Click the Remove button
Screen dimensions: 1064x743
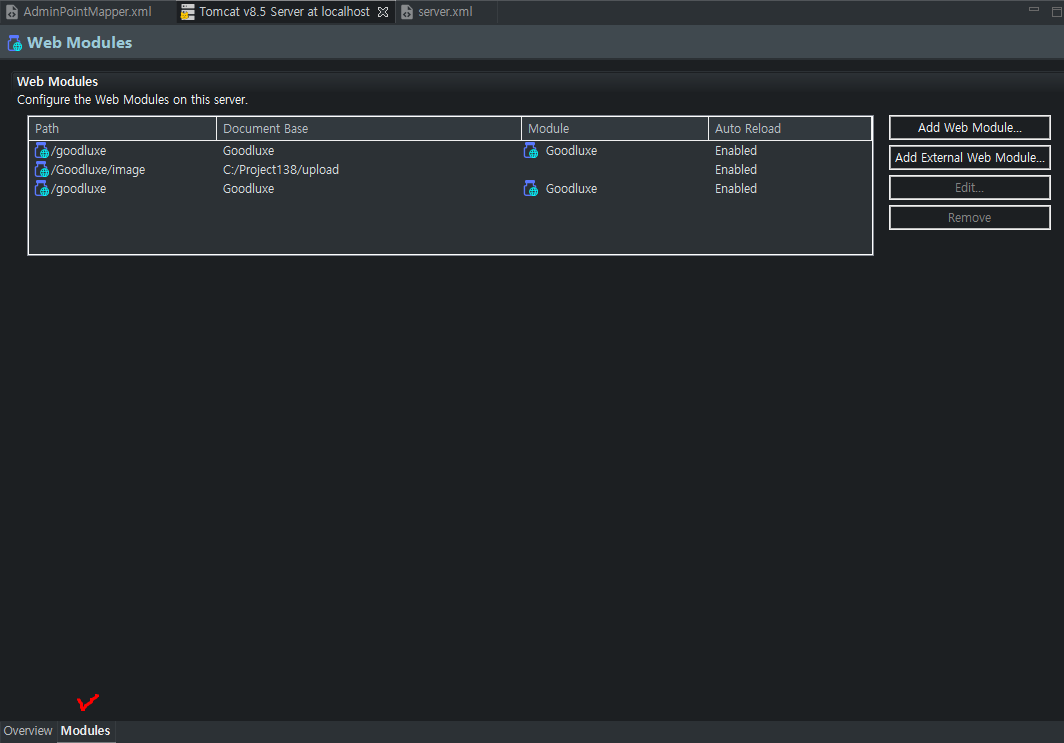(969, 218)
